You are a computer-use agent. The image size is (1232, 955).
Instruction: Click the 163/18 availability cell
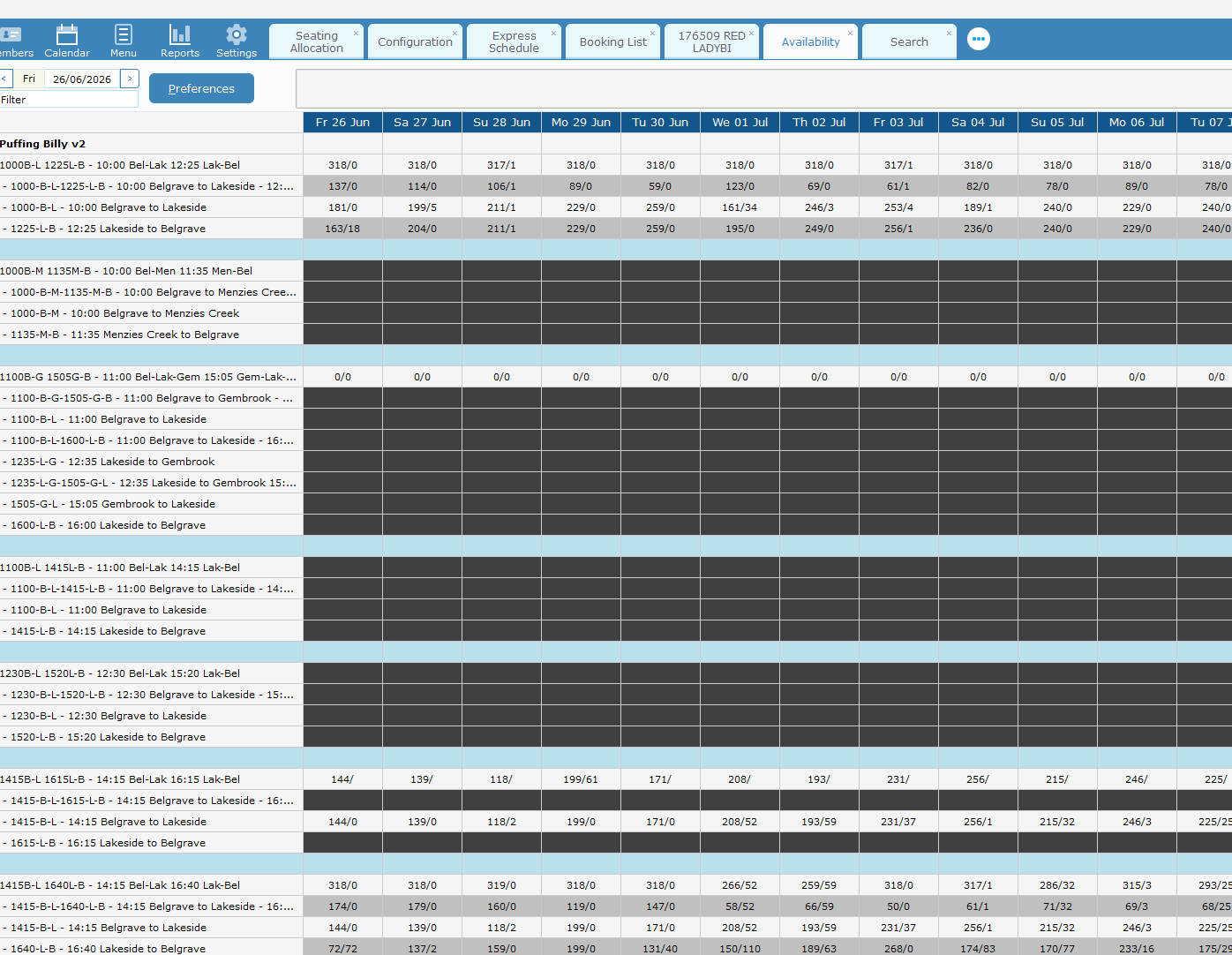coord(342,229)
